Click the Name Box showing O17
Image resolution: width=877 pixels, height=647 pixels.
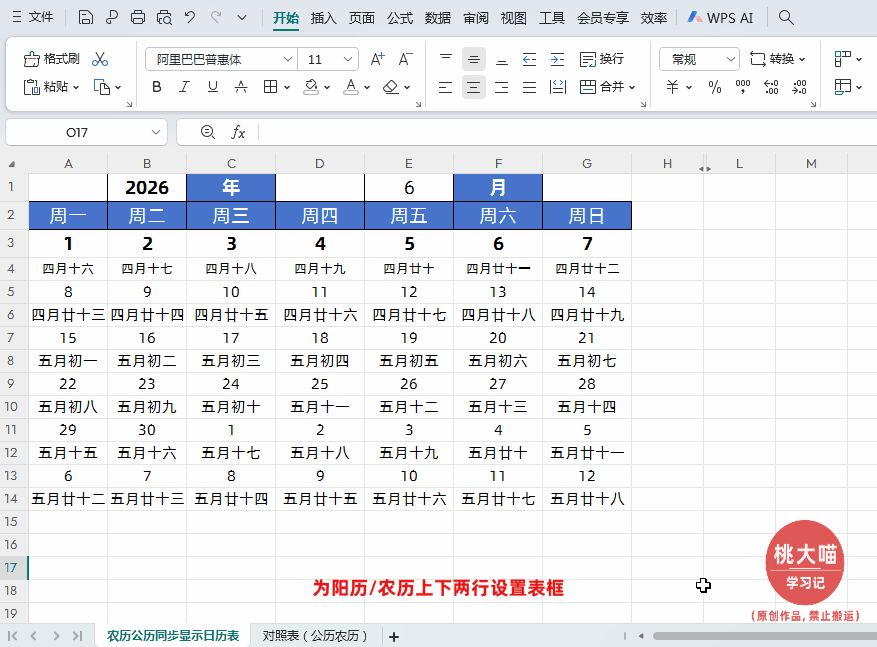click(x=75, y=131)
